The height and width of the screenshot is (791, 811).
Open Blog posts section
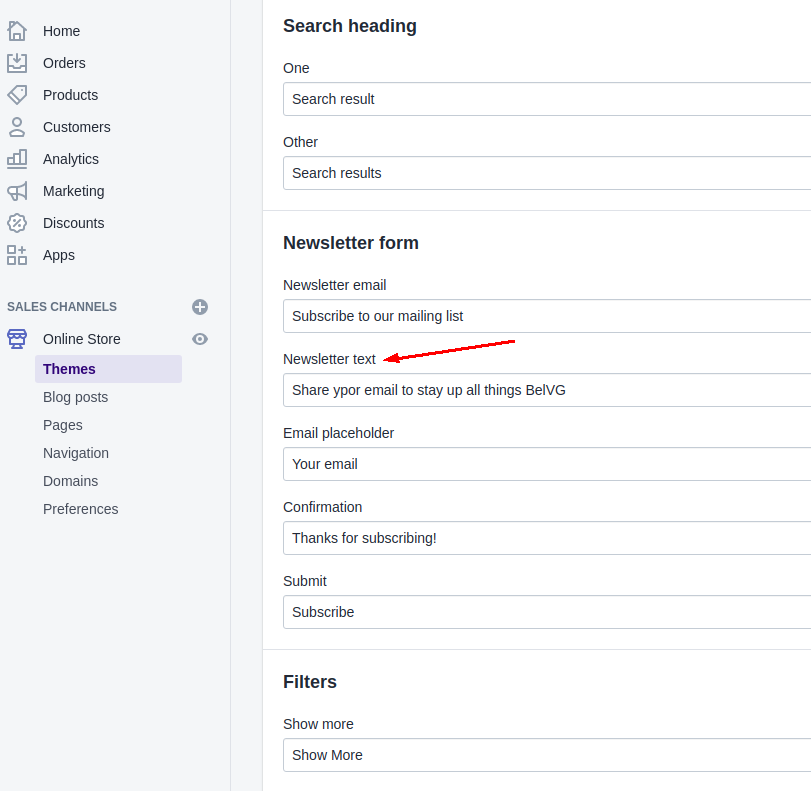75,397
